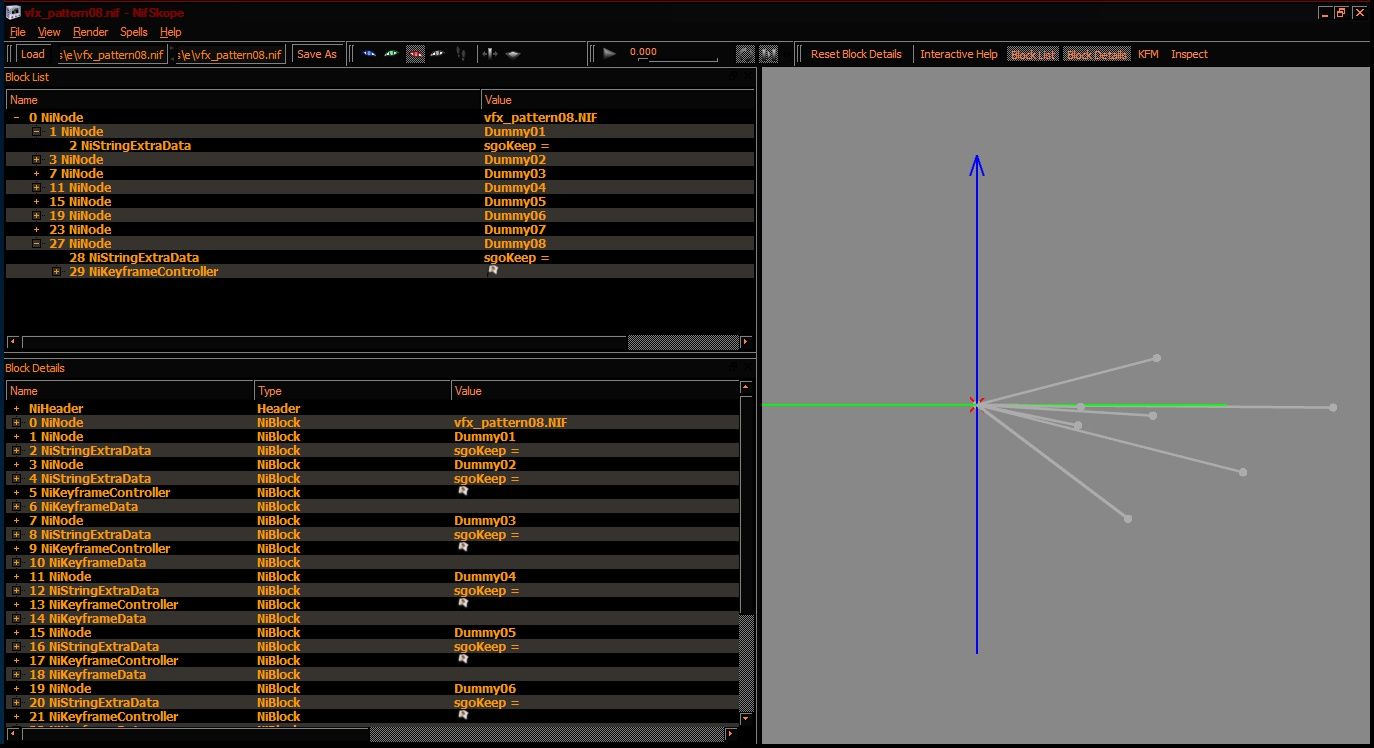The image size is (1374, 748).
Task: Open the Help menu
Action: click(x=171, y=32)
